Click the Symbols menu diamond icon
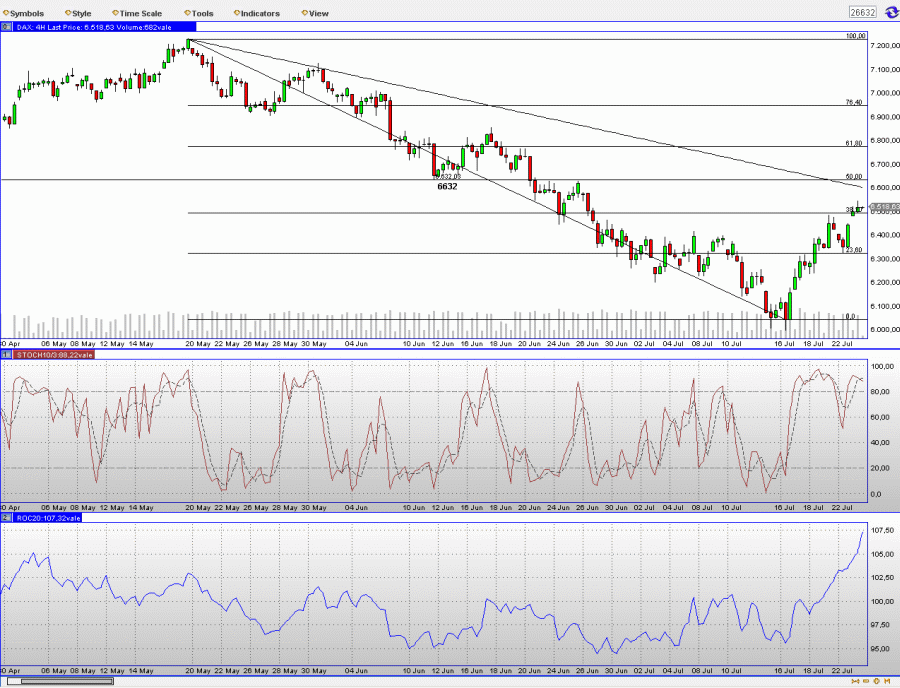Screen dimensions: 900x688 tap(6, 13)
